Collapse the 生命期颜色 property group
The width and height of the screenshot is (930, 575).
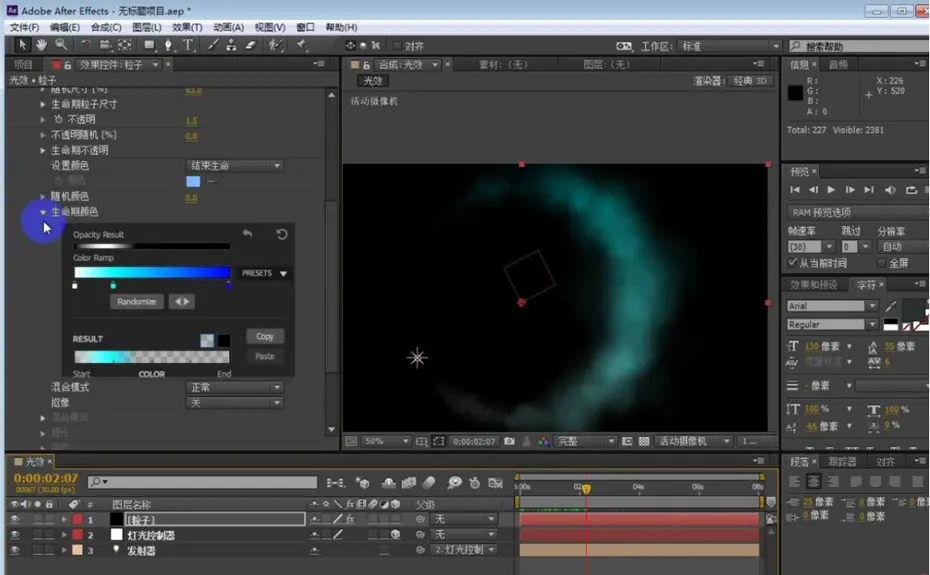pyautogui.click(x=43, y=212)
